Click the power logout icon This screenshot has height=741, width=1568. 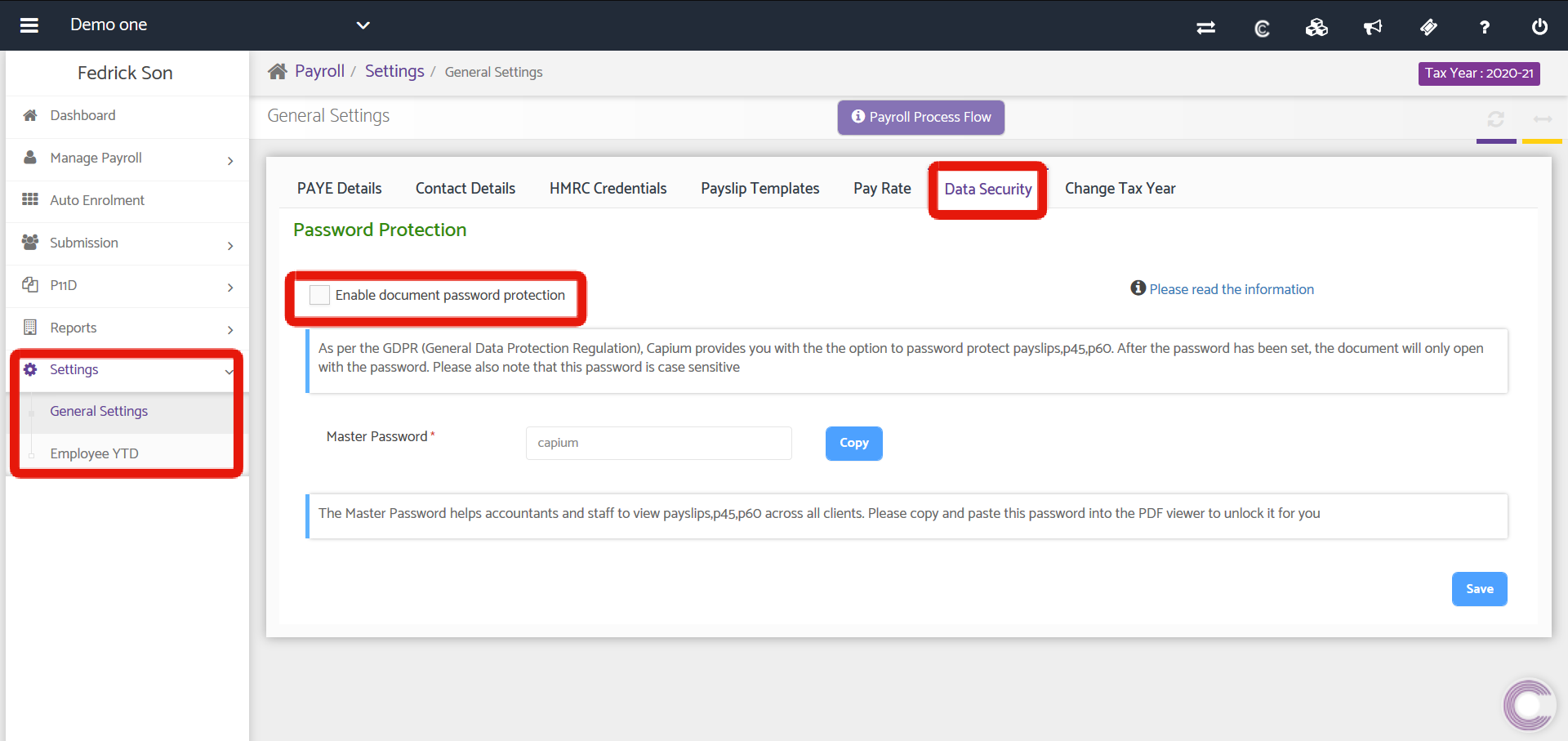click(1539, 26)
